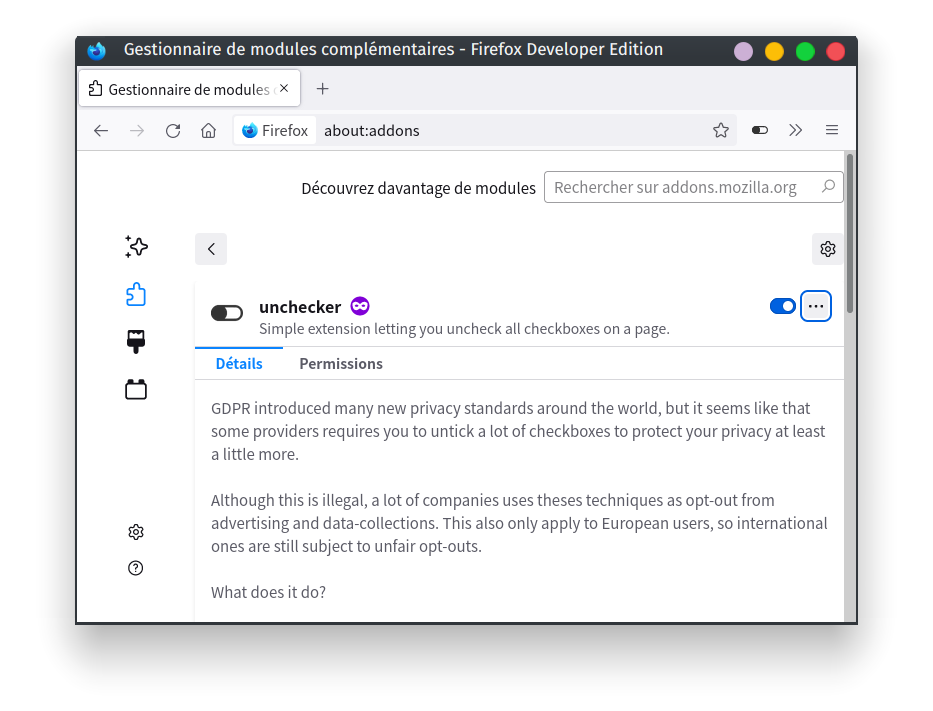933x711 pixels.
Task: Click the purple window control button
Action: (743, 52)
